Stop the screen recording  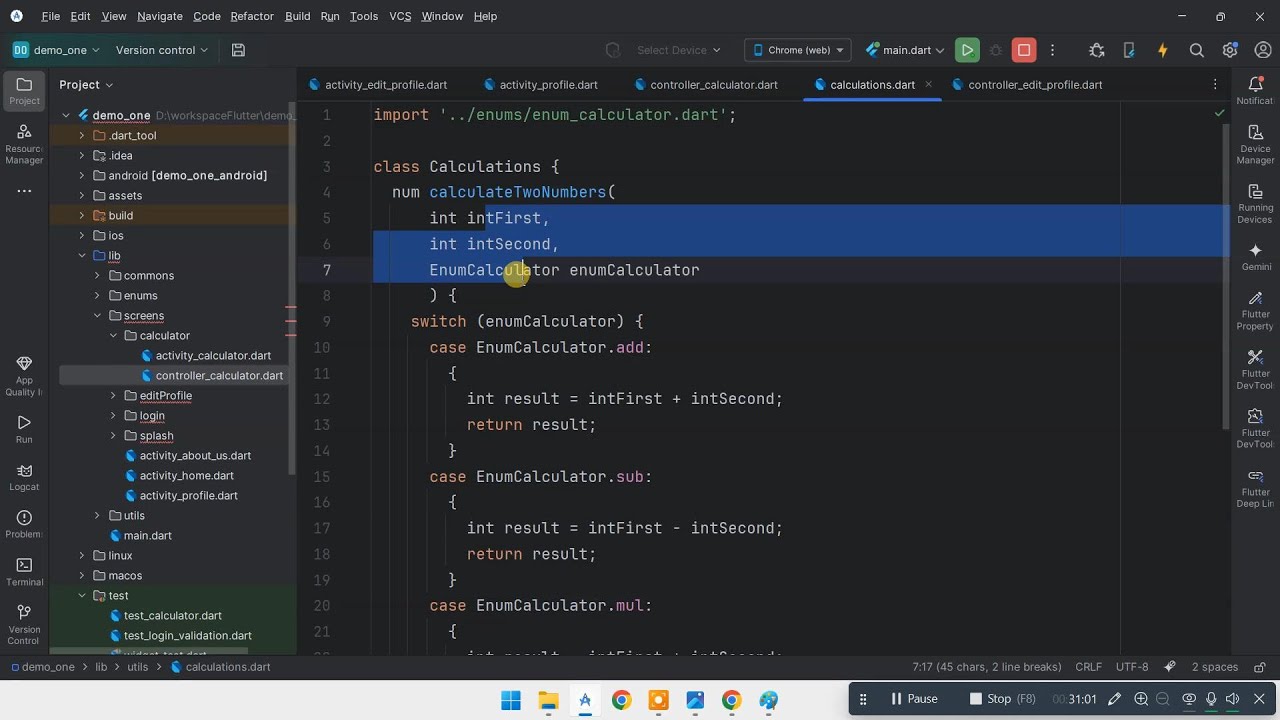tap(1003, 699)
